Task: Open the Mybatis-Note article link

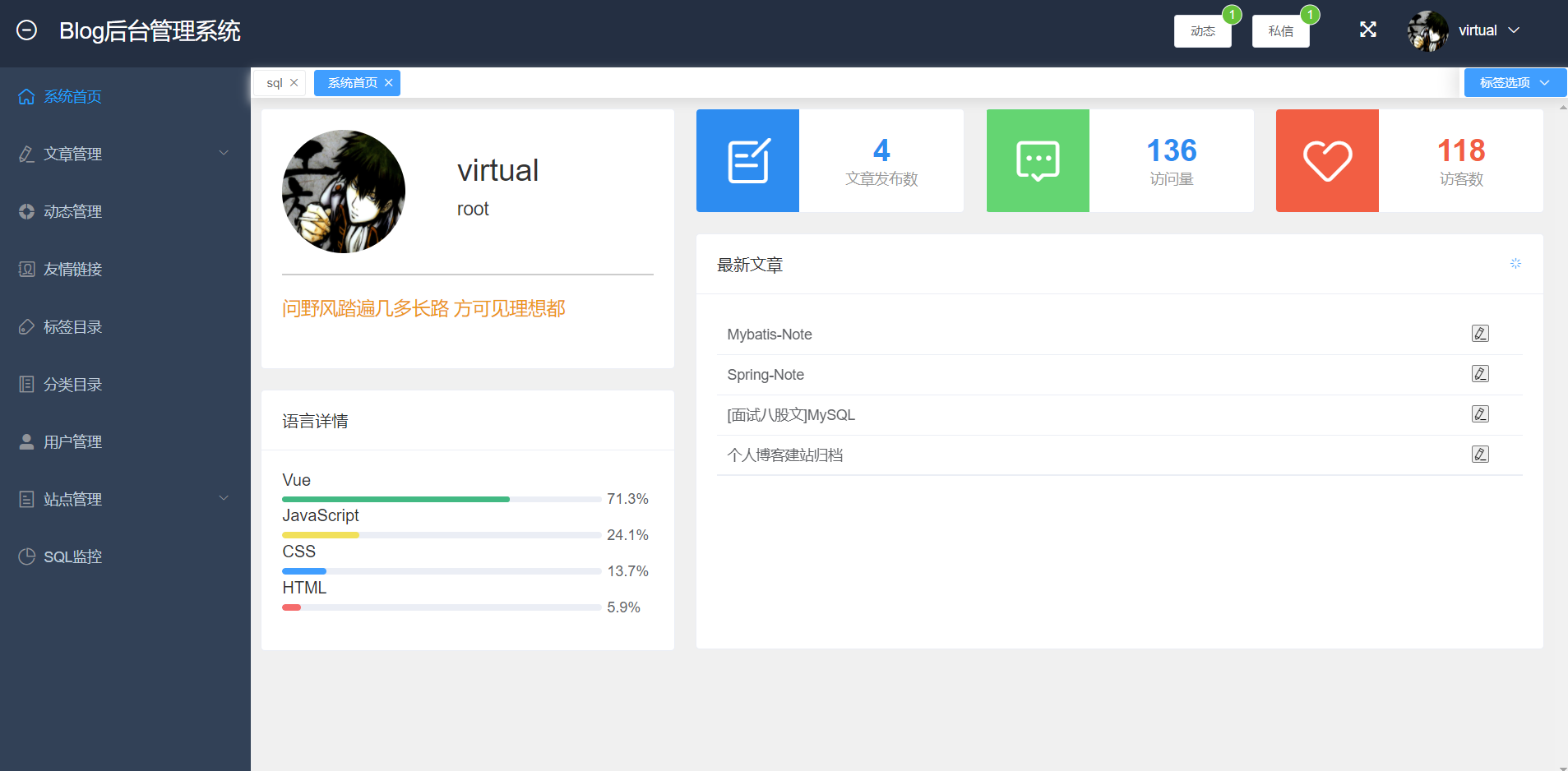Action: [770, 335]
